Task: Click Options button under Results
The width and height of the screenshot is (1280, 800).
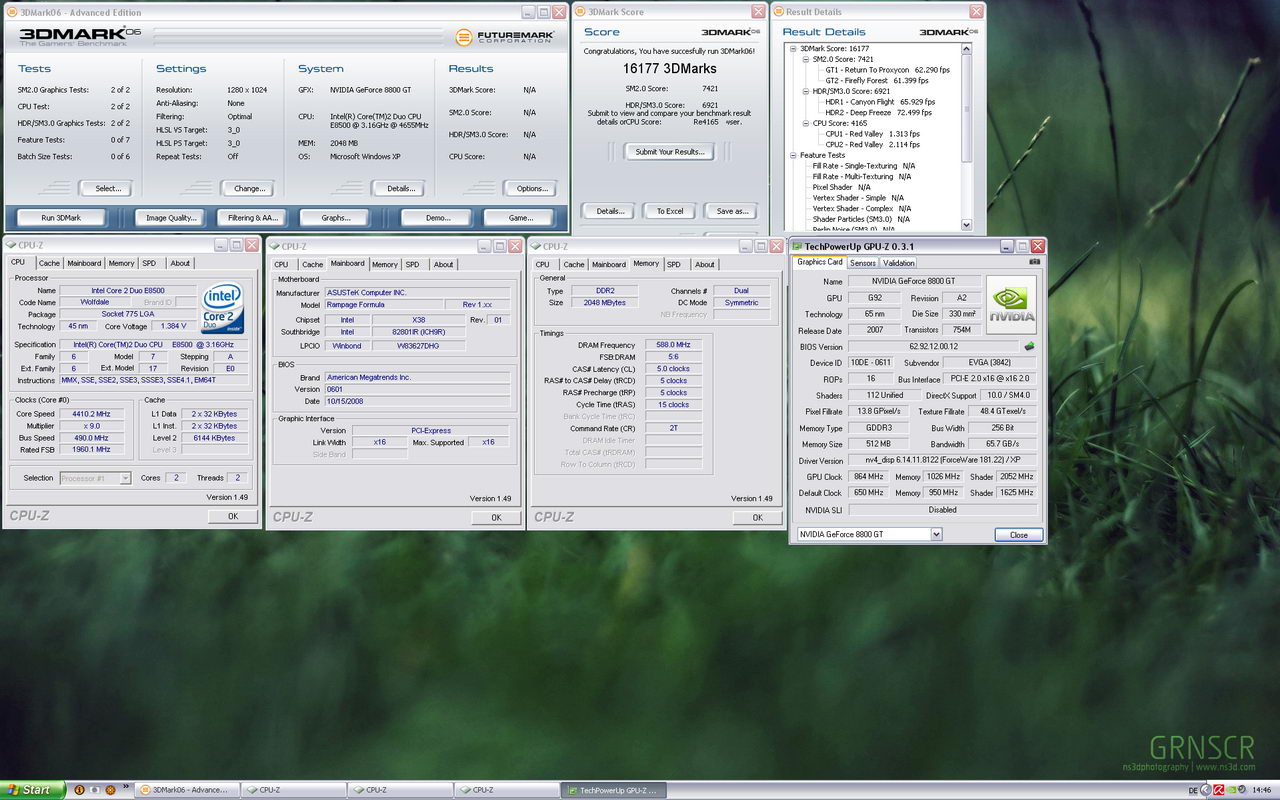Action: point(531,188)
